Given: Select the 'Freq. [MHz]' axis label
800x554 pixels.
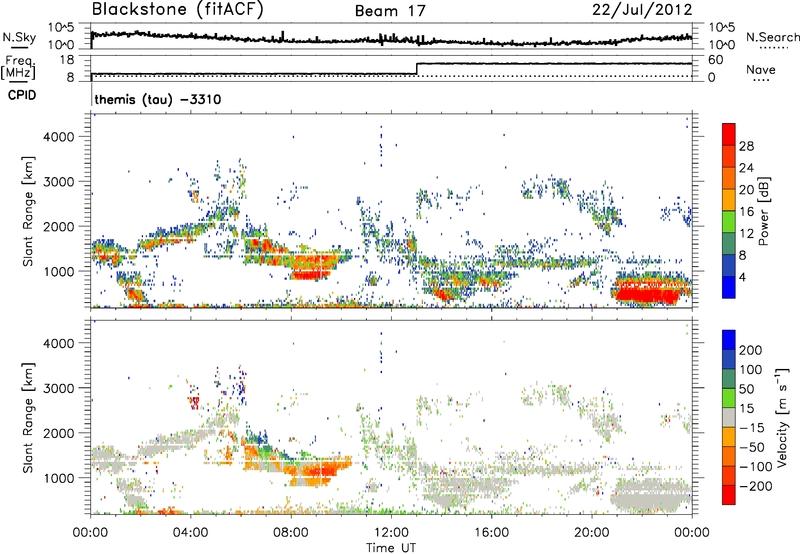Looking at the screenshot, I should [18, 67].
